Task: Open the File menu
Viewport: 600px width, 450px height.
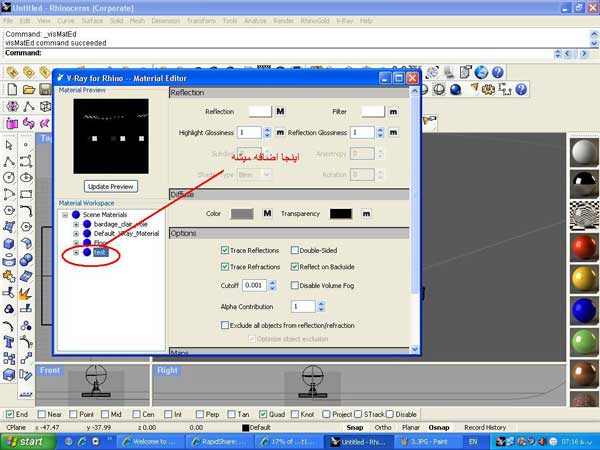Action: point(8,21)
